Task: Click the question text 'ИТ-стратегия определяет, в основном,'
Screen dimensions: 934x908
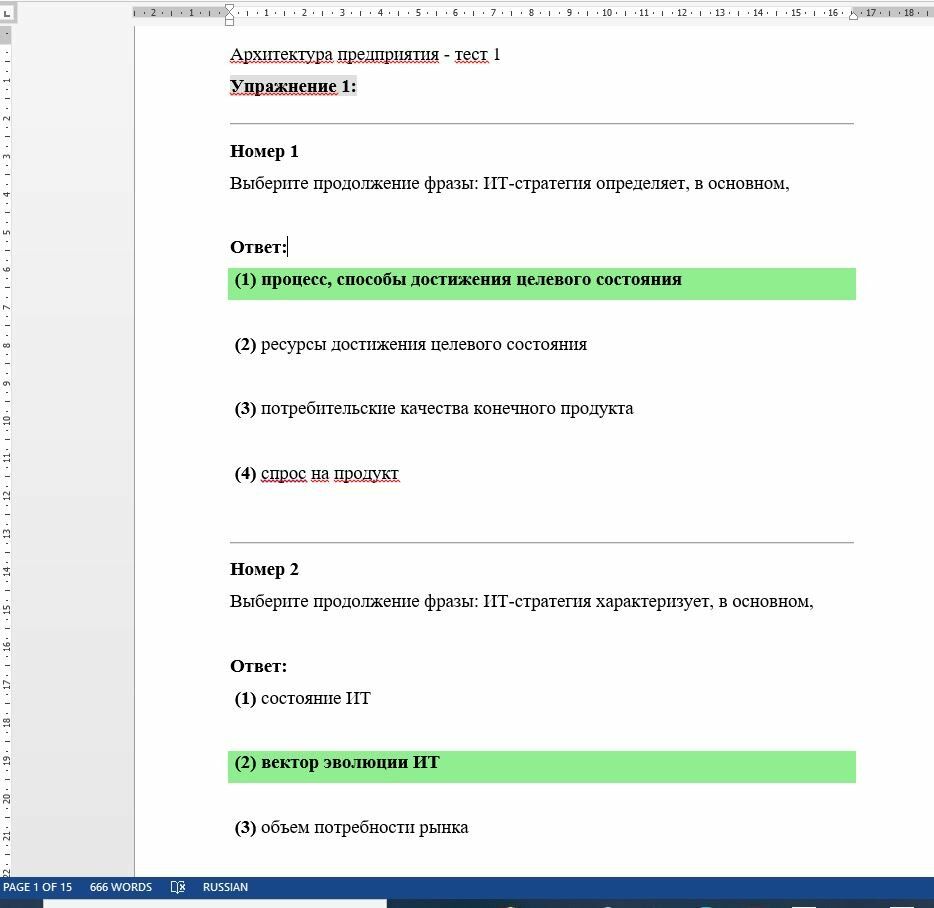Action: 636,183
